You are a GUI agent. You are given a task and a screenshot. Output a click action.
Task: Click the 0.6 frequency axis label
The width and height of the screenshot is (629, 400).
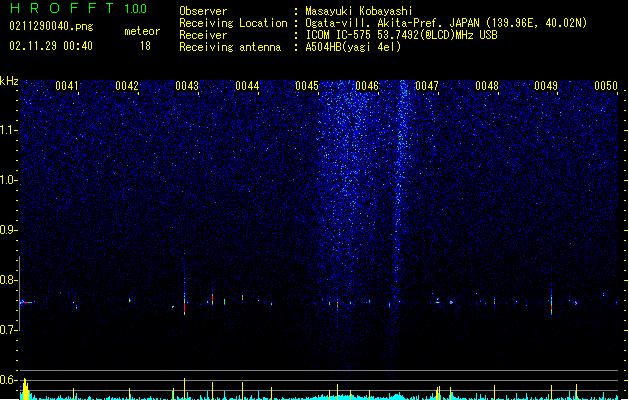pyautogui.click(x=8, y=380)
